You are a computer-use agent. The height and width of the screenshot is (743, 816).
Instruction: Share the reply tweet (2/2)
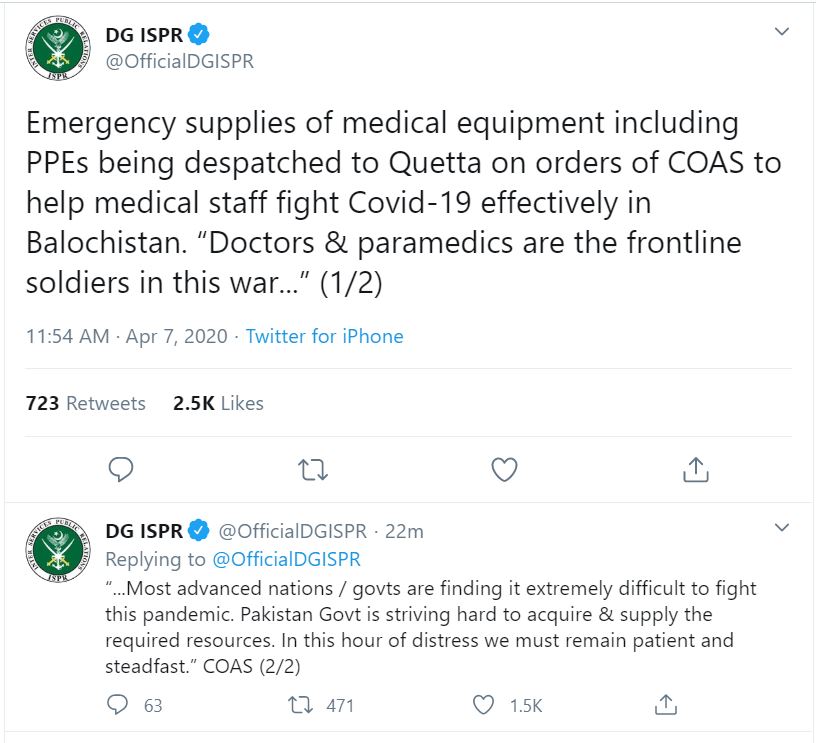pyautogui.click(x=666, y=705)
